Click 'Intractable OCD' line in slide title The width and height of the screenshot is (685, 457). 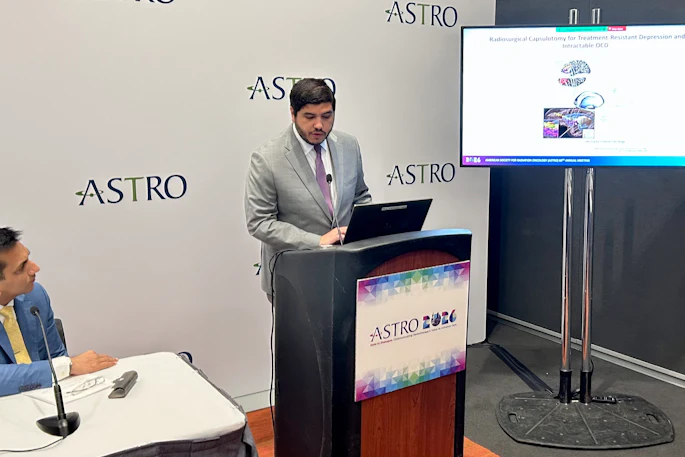click(x=585, y=45)
